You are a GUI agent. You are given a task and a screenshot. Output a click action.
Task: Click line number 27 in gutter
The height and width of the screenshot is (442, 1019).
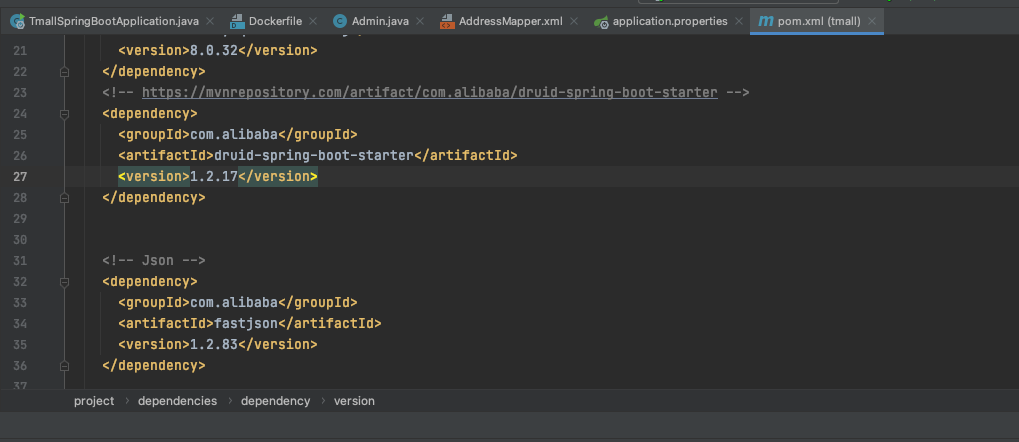tap(20, 176)
